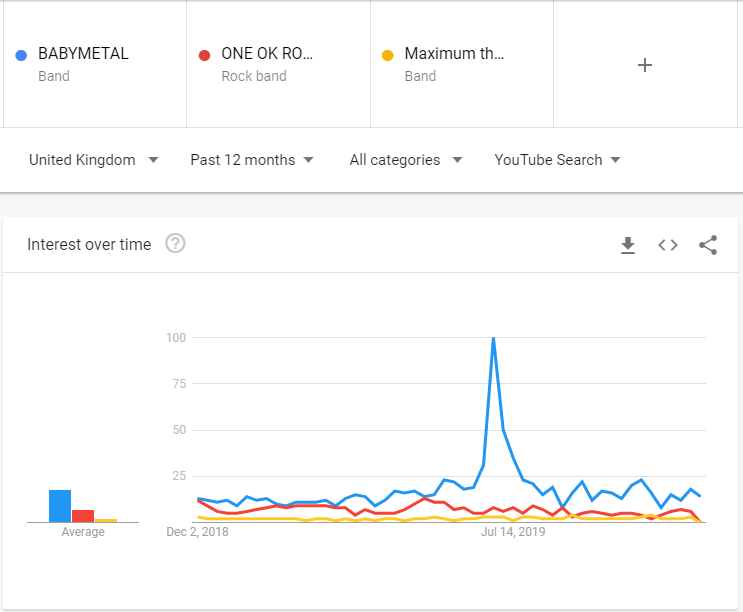Open the All categories dropdown

tap(406, 160)
